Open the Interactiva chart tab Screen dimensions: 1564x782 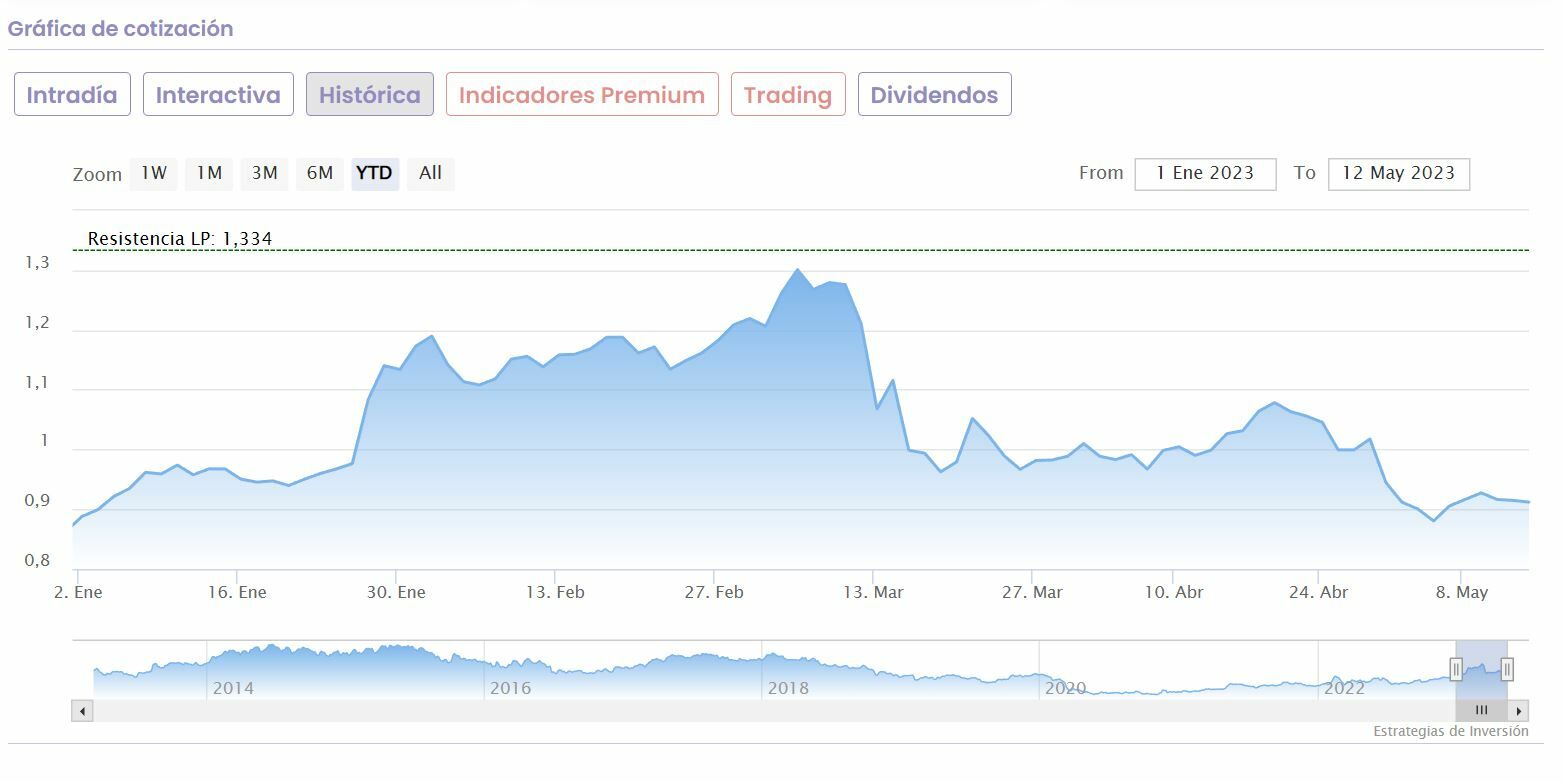[x=218, y=95]
